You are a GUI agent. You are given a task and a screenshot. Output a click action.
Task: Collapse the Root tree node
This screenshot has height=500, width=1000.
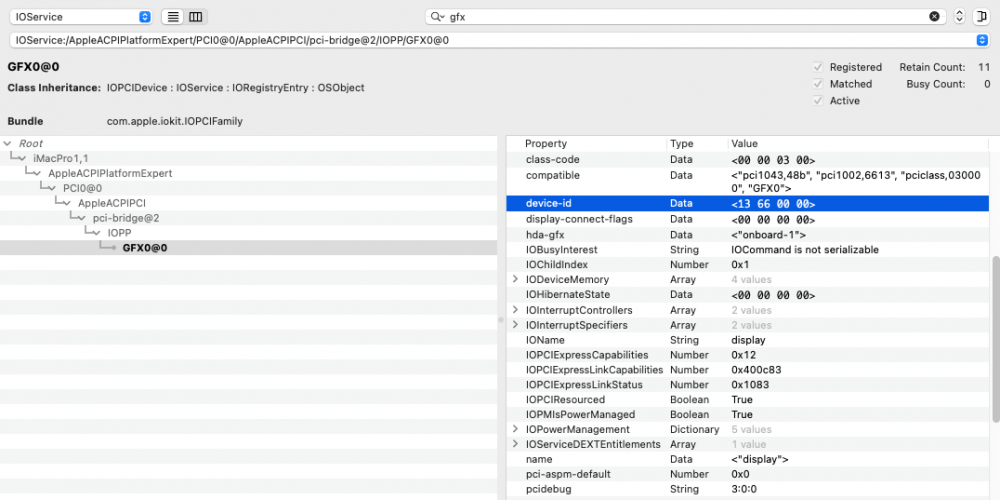tap(8, 144)
